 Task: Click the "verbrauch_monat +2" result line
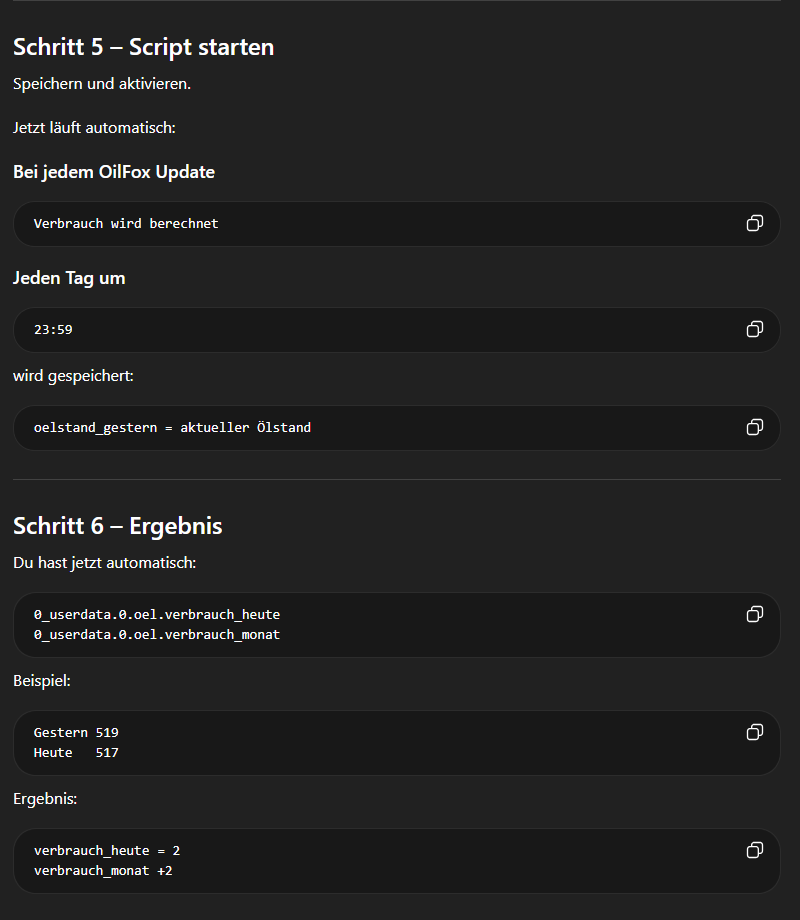tap(103, 871)
